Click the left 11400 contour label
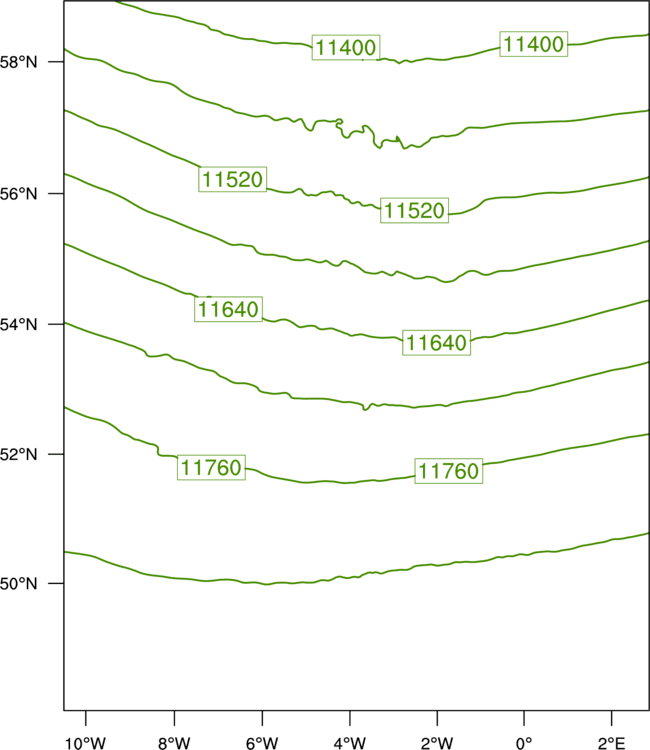650x750 pixels. coord(346,47)
